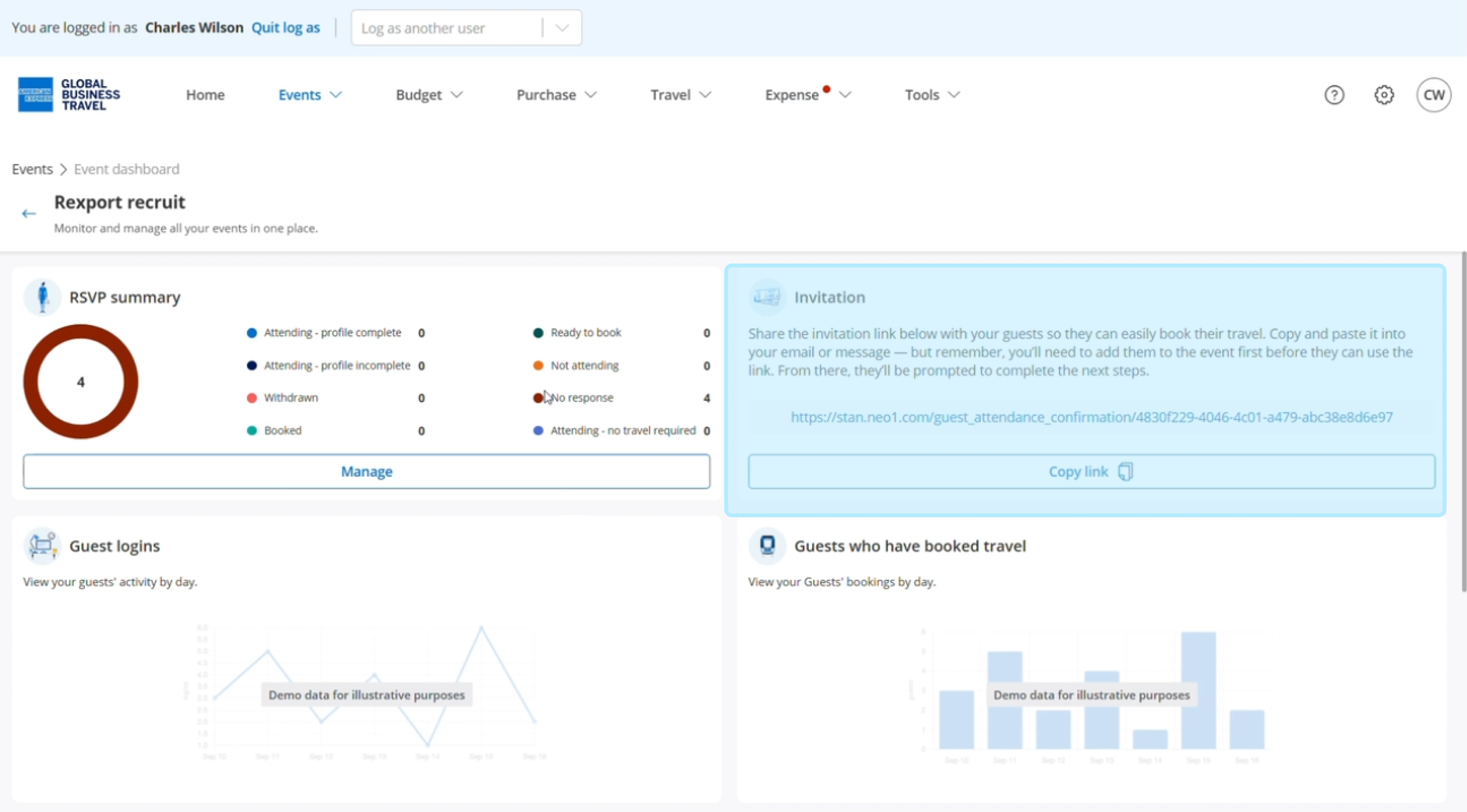Click the CW user avatar
The height and width of the screenshot is (812, 1467).
pos(1433,95)
